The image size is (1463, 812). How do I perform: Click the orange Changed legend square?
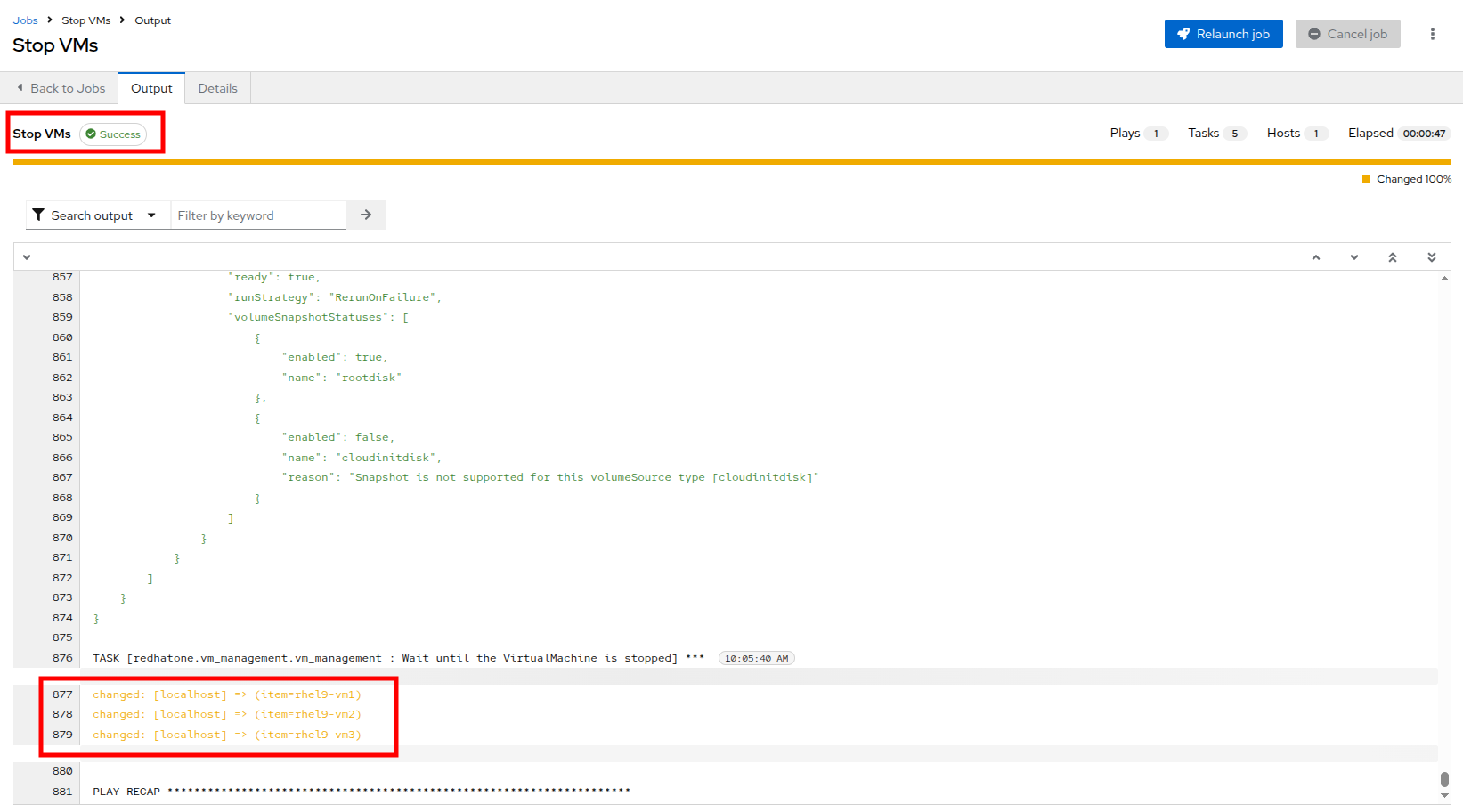[1366, 179]
